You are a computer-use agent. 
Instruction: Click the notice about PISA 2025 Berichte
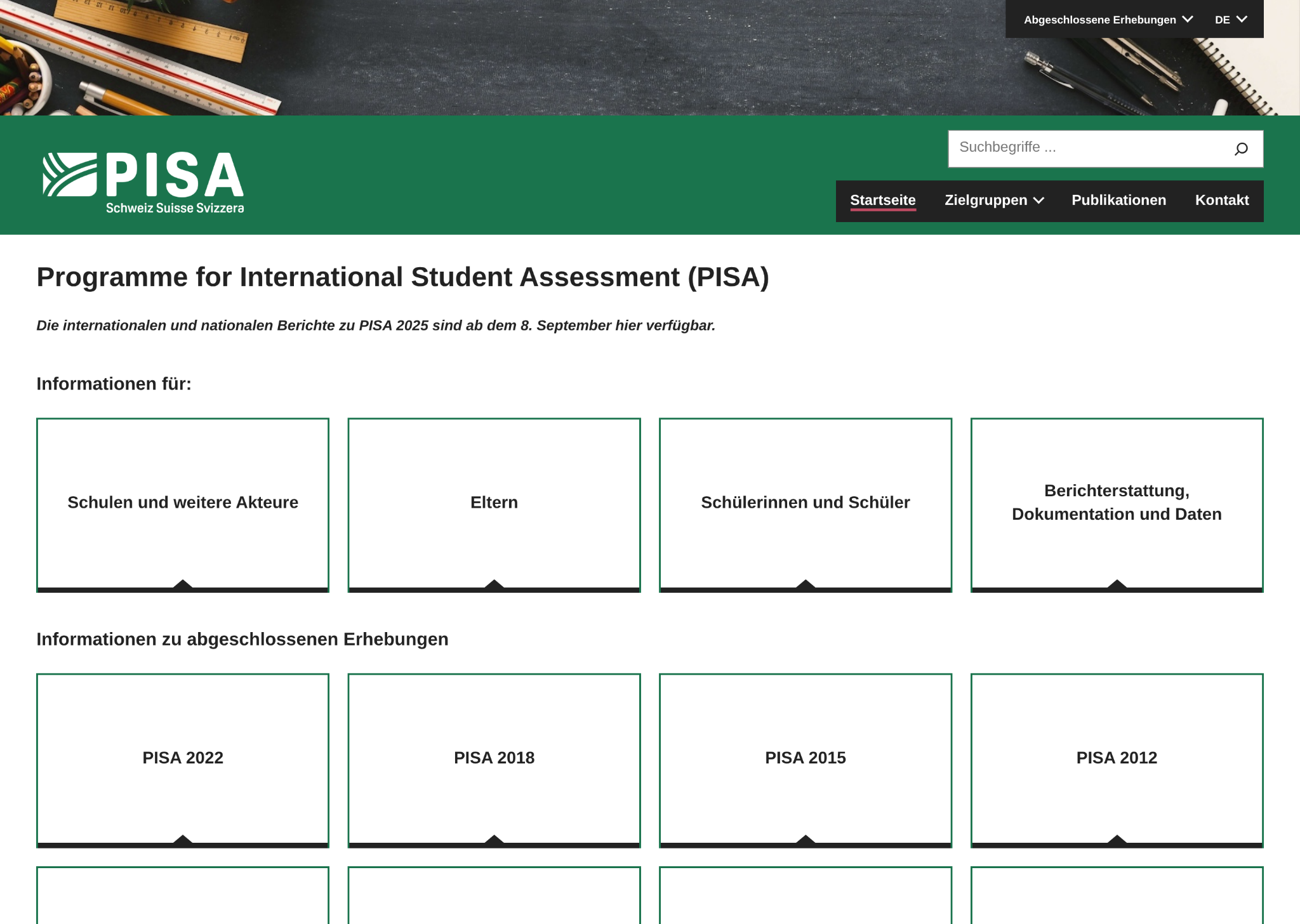tap(376, 326)
